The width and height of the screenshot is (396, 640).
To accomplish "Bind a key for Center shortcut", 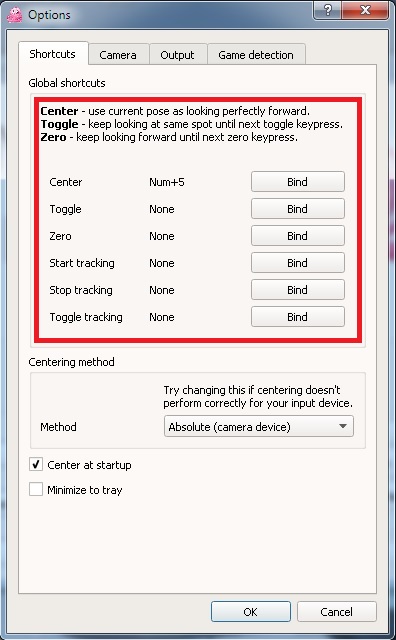I will 298,182.
